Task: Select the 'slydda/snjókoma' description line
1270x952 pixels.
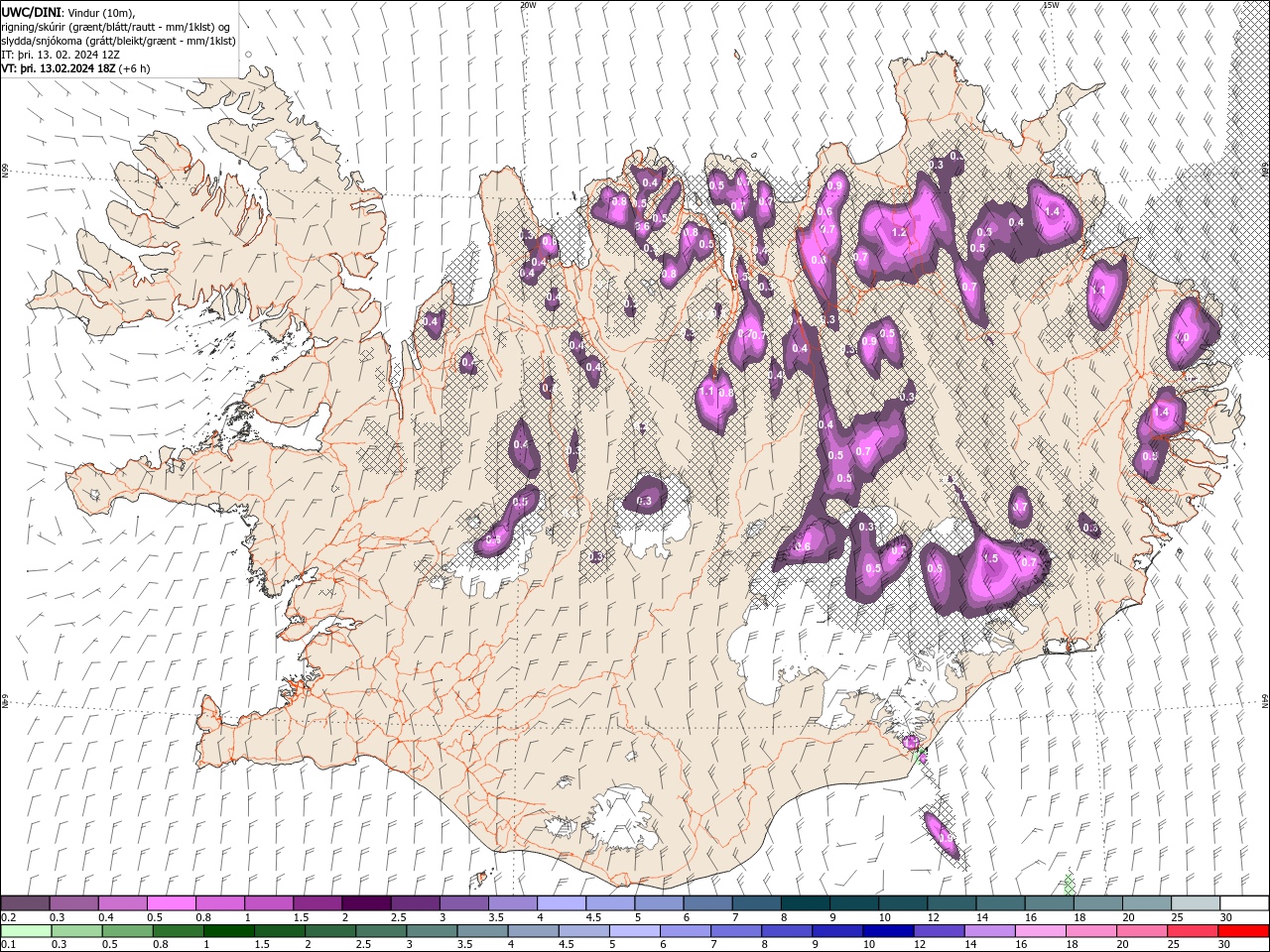Action: pos(119,41)
